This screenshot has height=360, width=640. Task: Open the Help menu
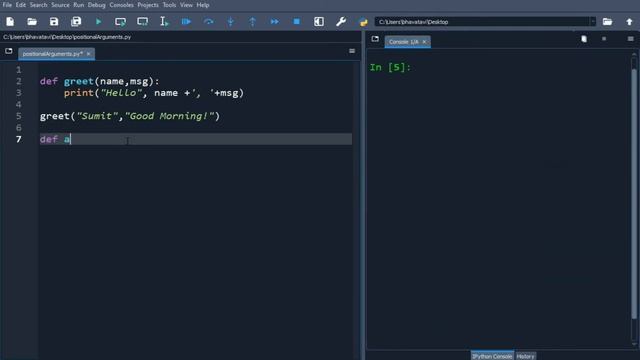tap(203, 5)
